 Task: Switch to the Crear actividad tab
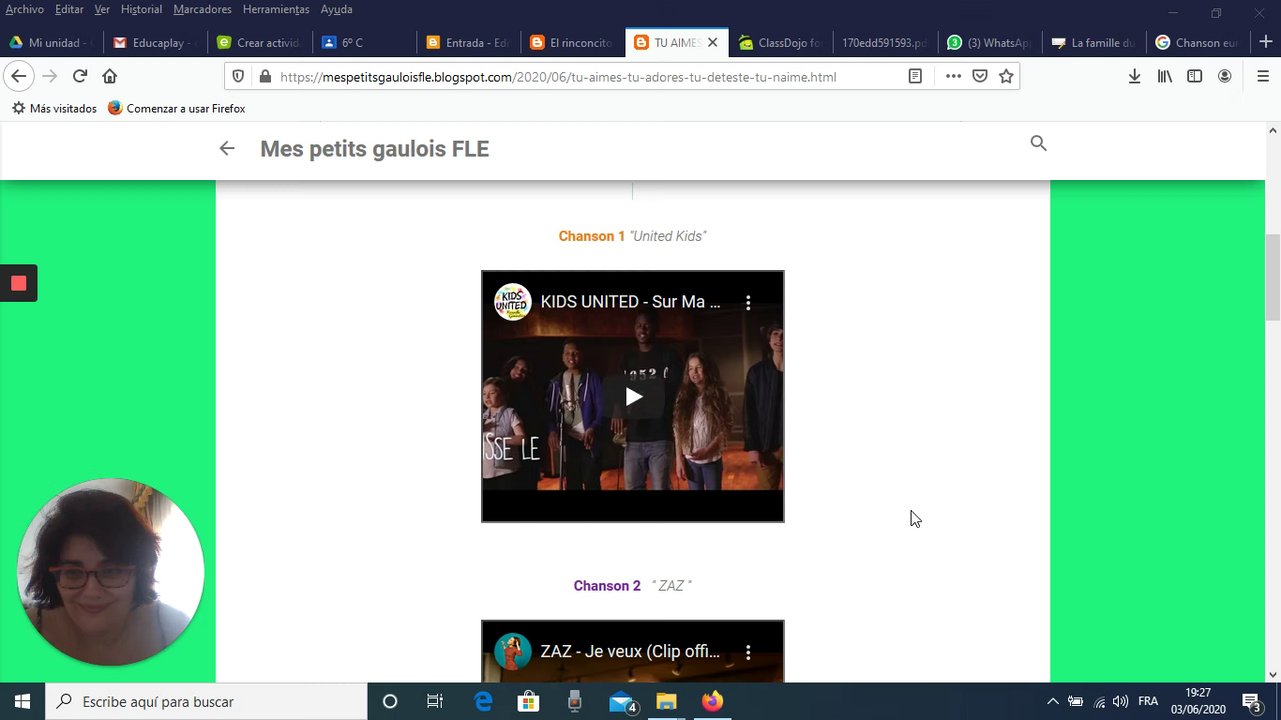[x=259, y=43]
